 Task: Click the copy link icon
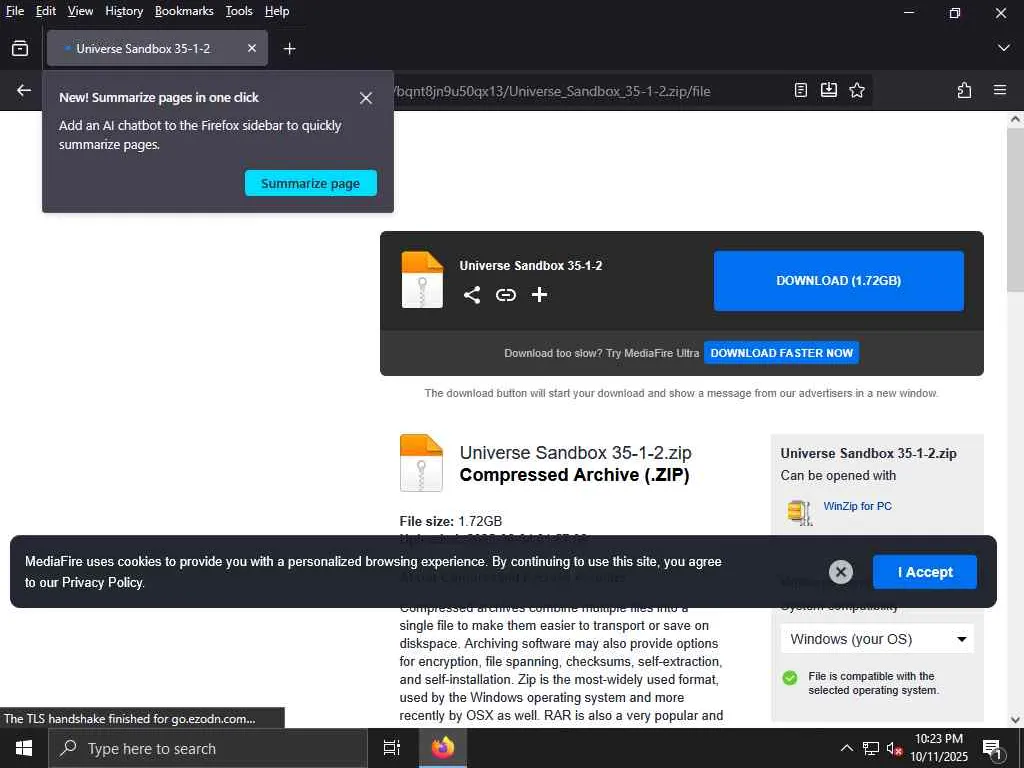[505, 295]
